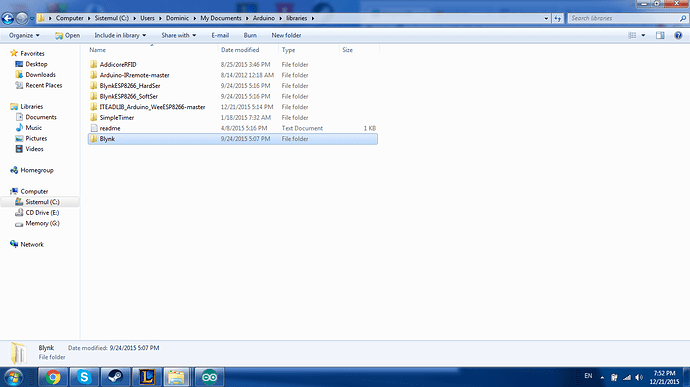Expand the Share with dropdown
Screen dimensions: 690x387
coord(178,35)
